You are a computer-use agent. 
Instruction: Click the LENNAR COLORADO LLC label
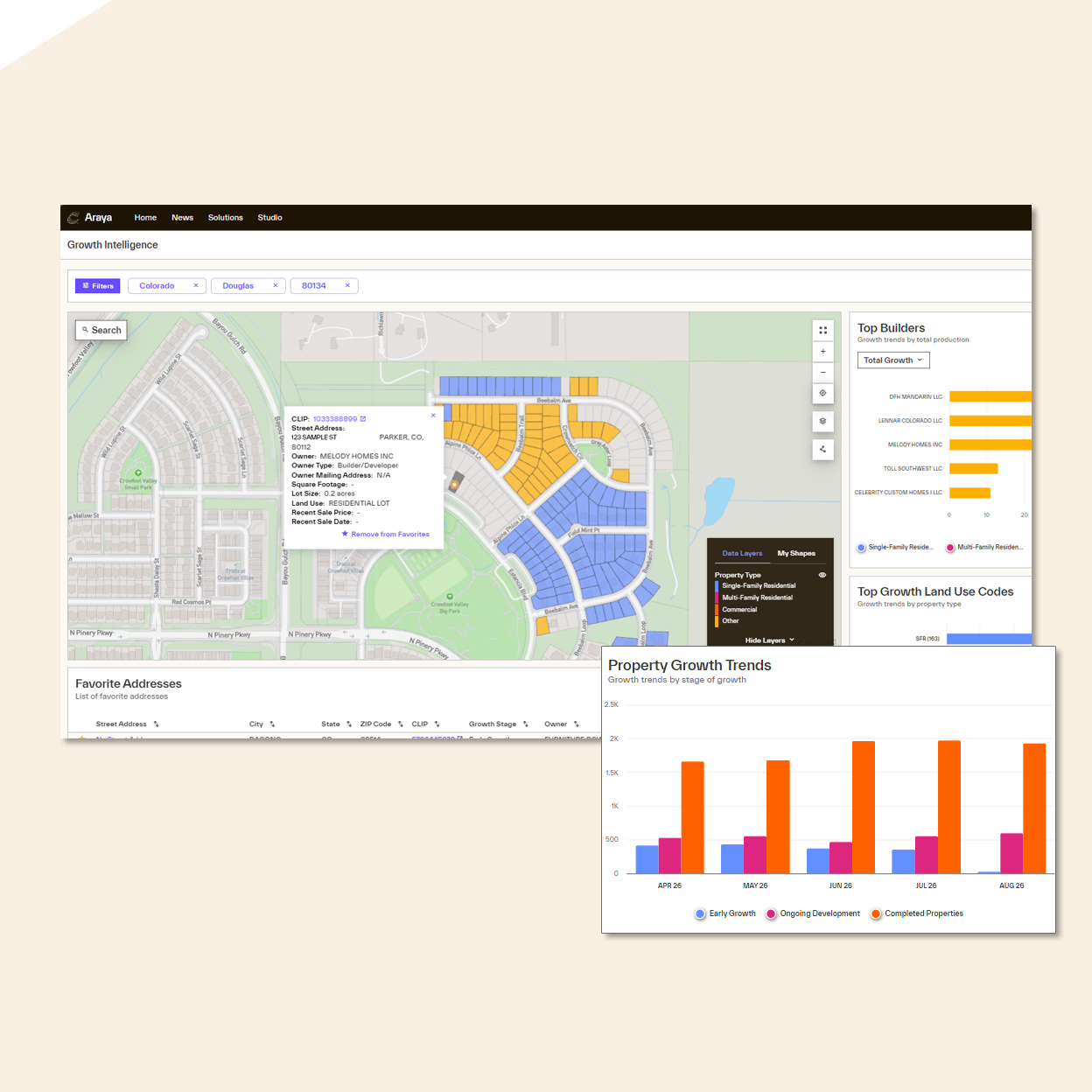point(910,421)
